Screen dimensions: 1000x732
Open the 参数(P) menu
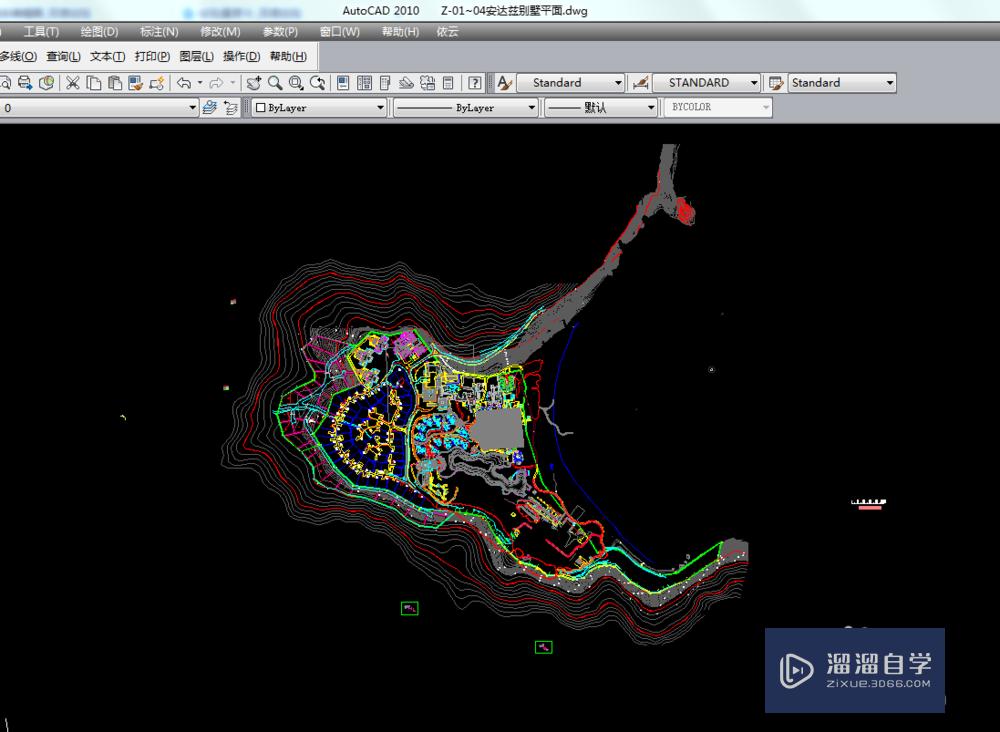tap(280, 32)
